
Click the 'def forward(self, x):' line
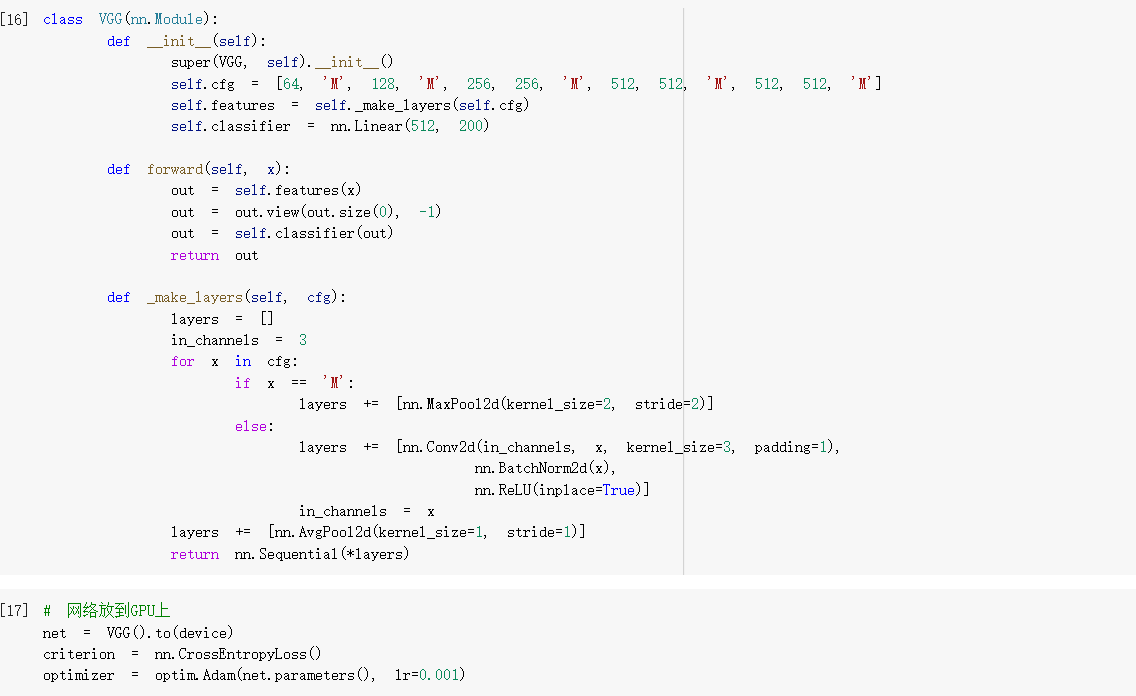coord(199,169)
